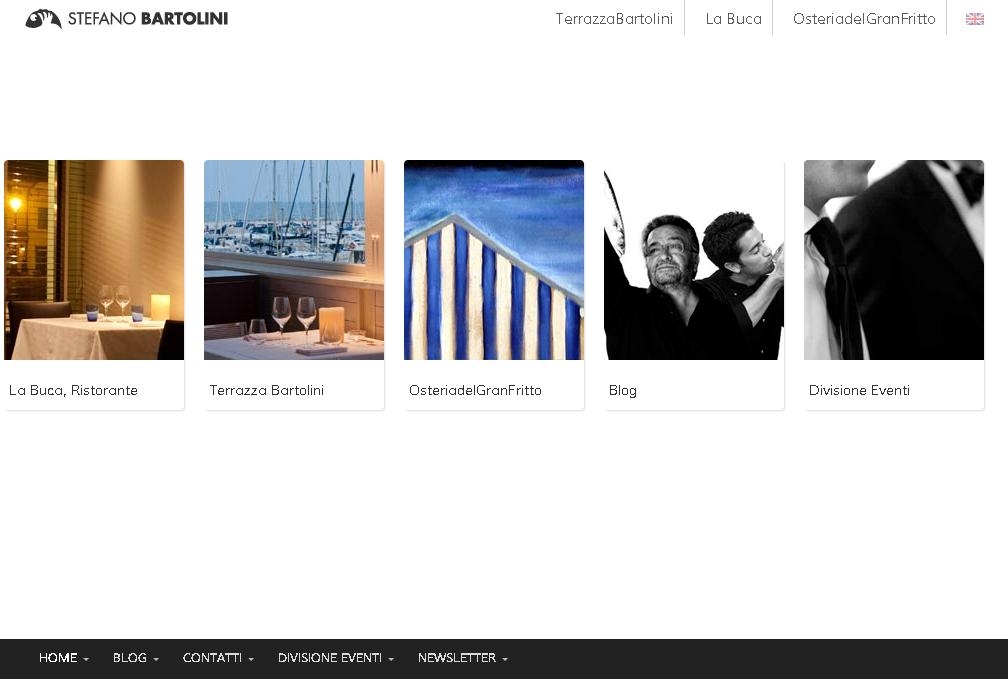Open the OsteriadelGranFritto header link
The image size is (1008, 679).
[864, 19]
